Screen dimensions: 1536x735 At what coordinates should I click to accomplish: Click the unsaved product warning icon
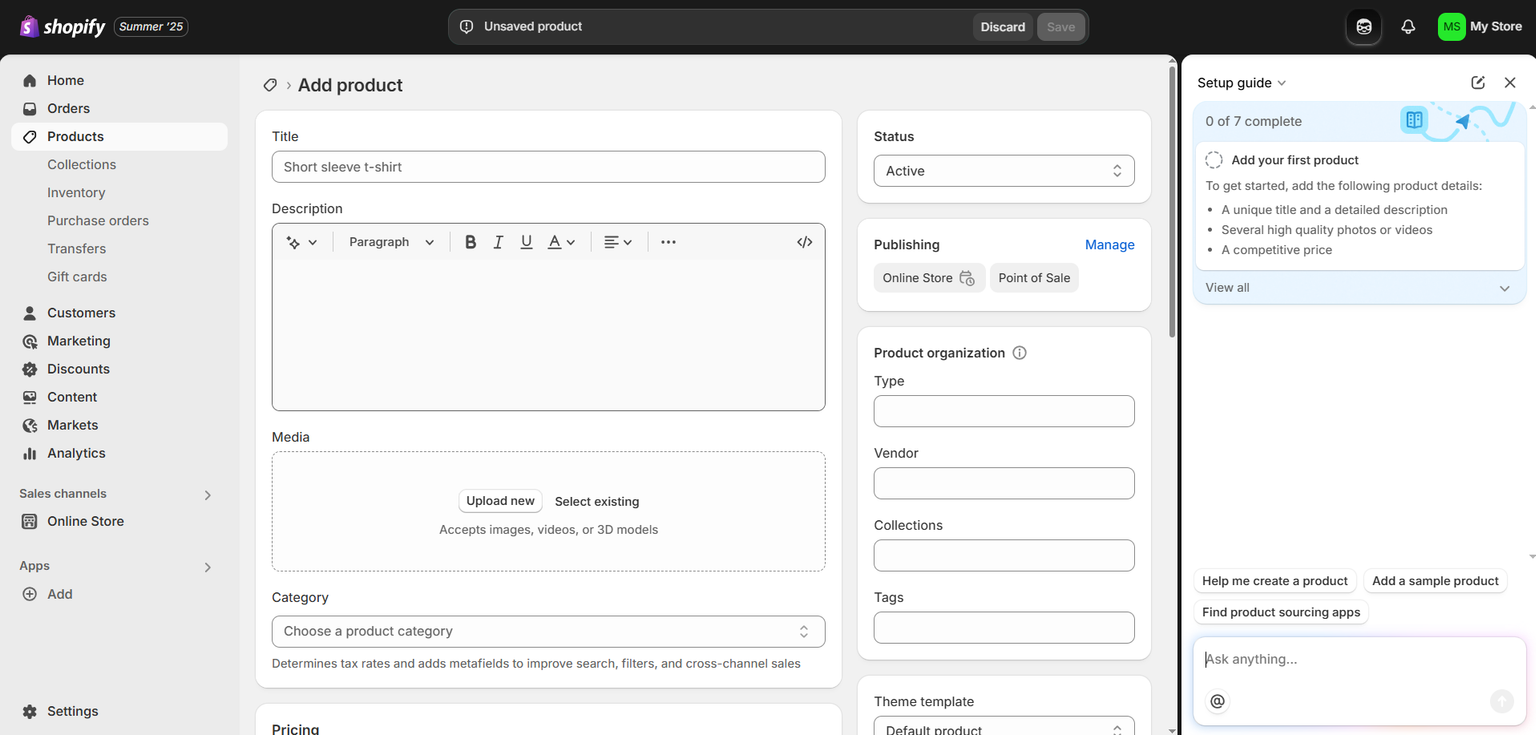[x=466, y=27]
